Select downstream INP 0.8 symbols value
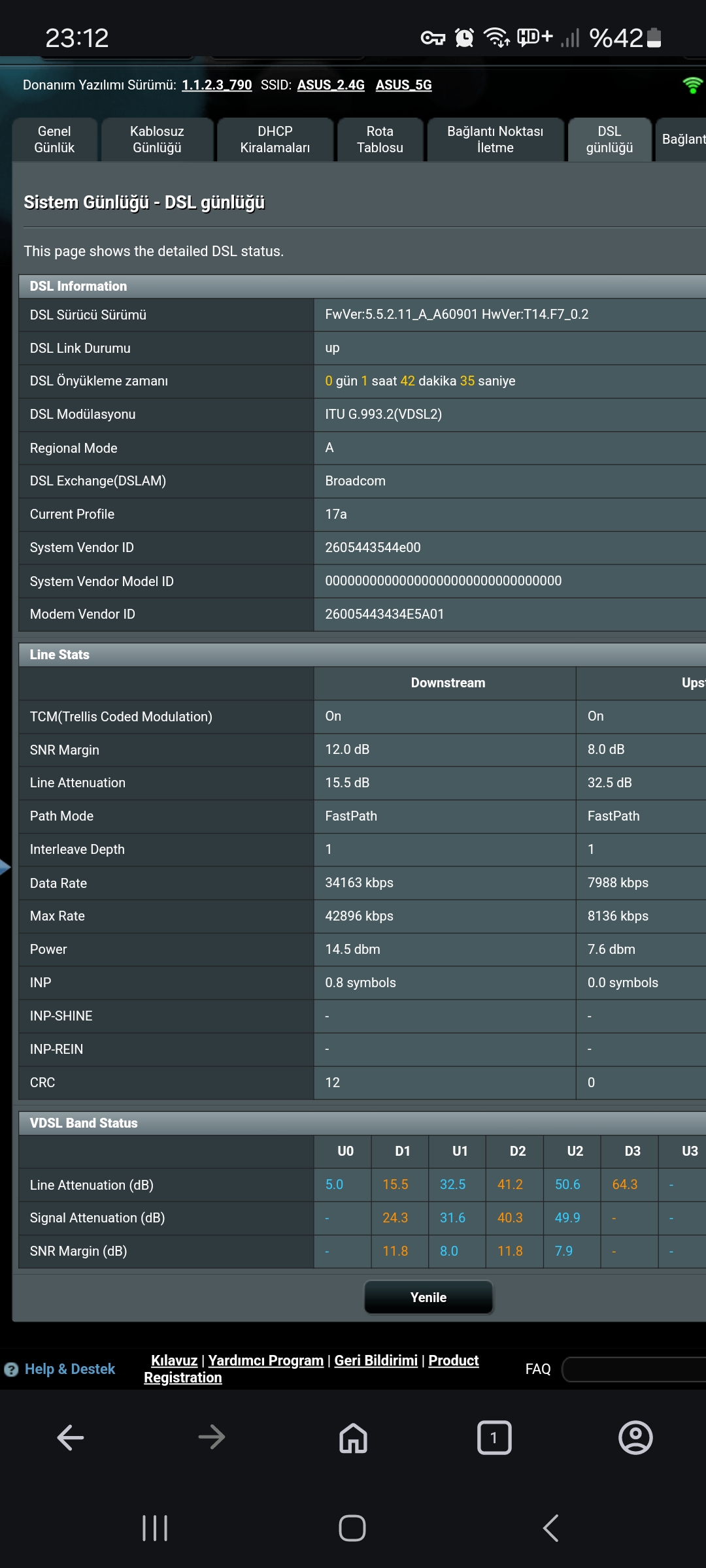The image size is (706, 1568). [360, 983]
